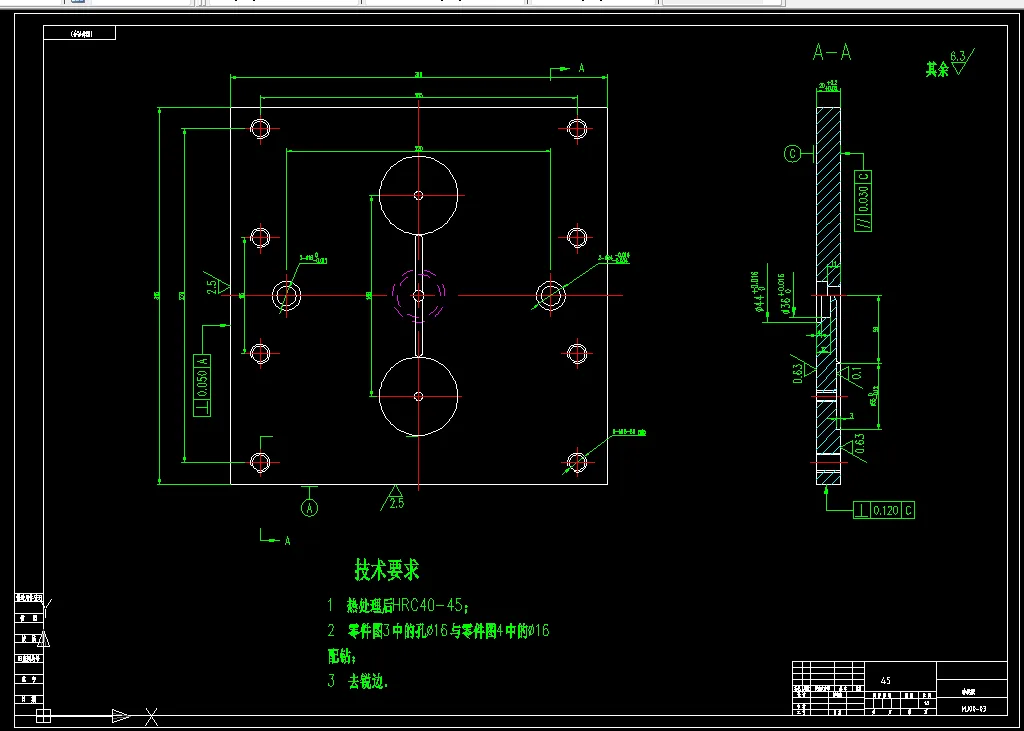The height and width of the screenshot is (731, 1024).
Task: Select the magenta dashed circle at plate center
Action: click(419, 295)
